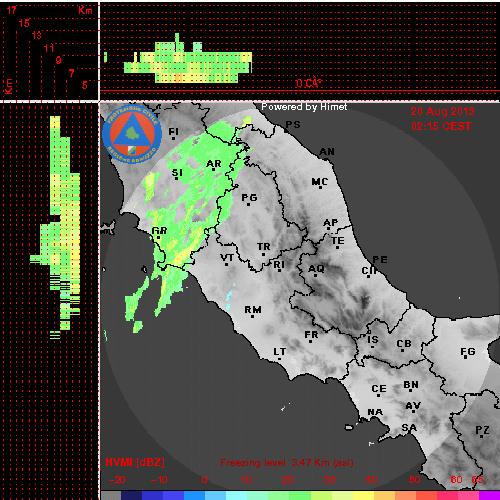The height and width of the screenshot is (500, 500).
Task: Click the PG city label on map
Action: pyautogui.click(x=249, y=198)
